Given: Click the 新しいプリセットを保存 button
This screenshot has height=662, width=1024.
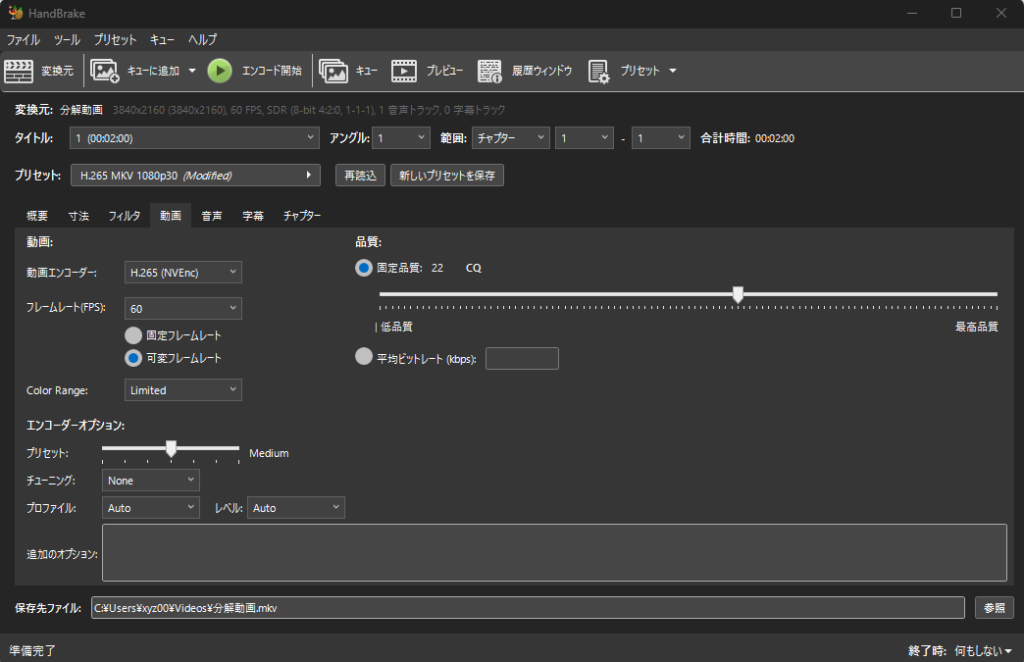Looking at the screenshot, I should 447,176.
